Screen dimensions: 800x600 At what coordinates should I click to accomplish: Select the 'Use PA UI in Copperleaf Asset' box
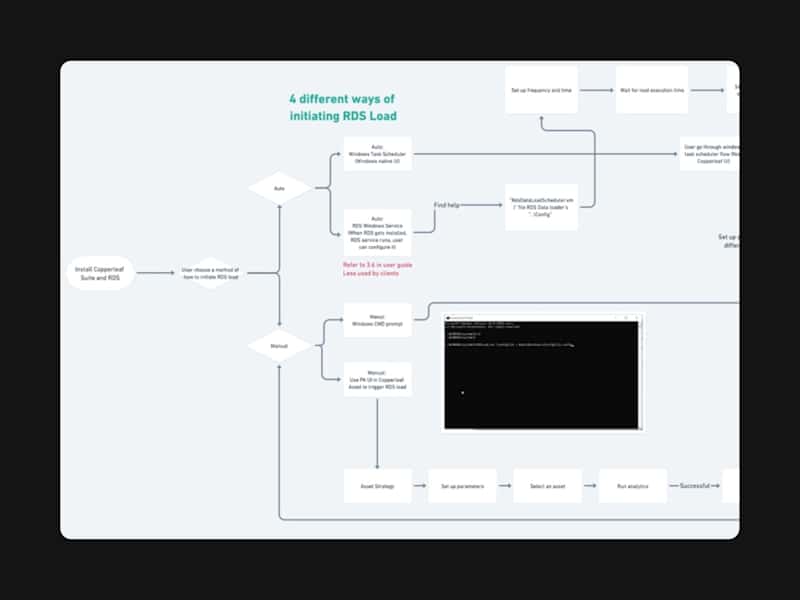(378, 380)
